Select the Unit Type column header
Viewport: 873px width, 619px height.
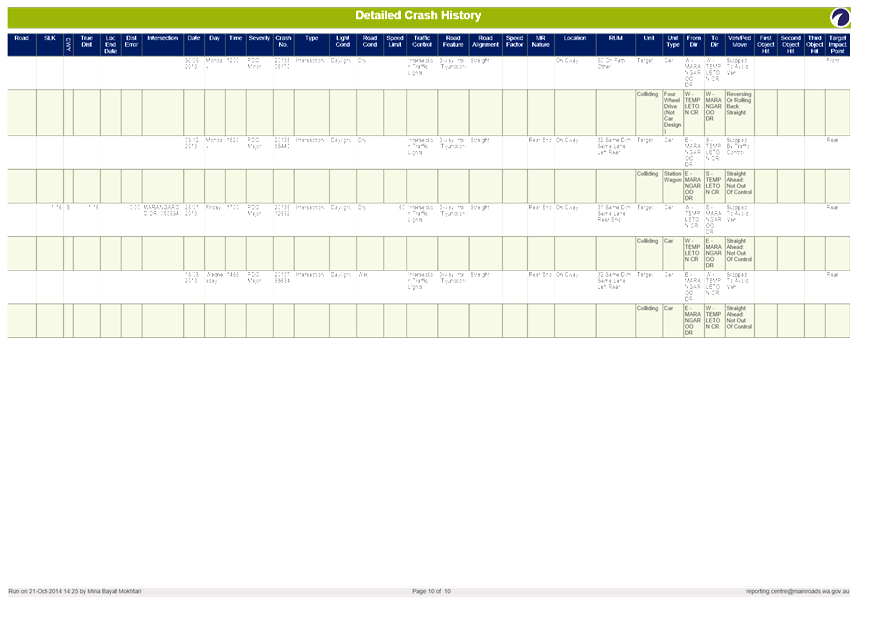673,45
